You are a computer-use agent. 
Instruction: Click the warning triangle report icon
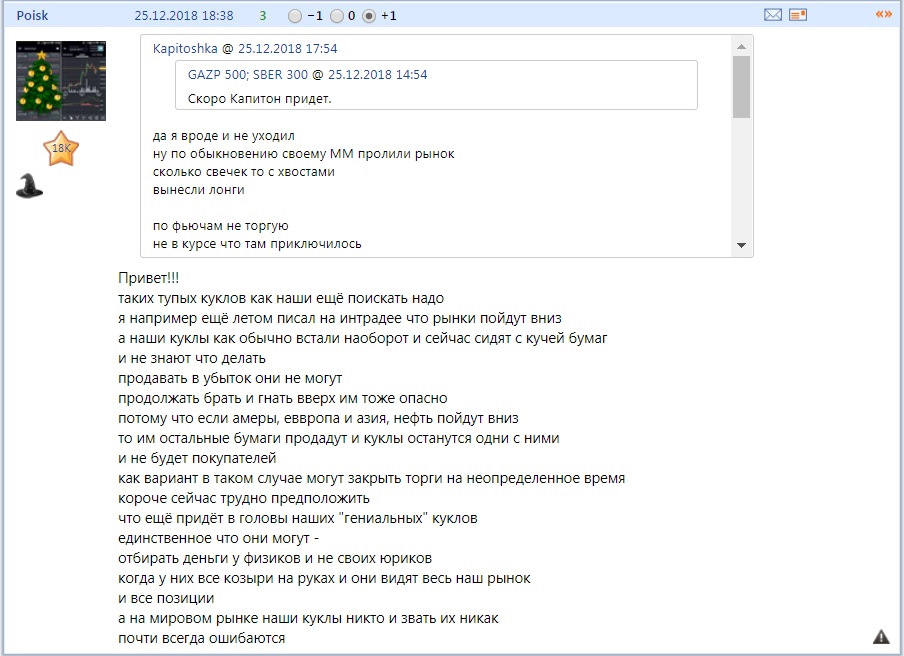point(881,636)
